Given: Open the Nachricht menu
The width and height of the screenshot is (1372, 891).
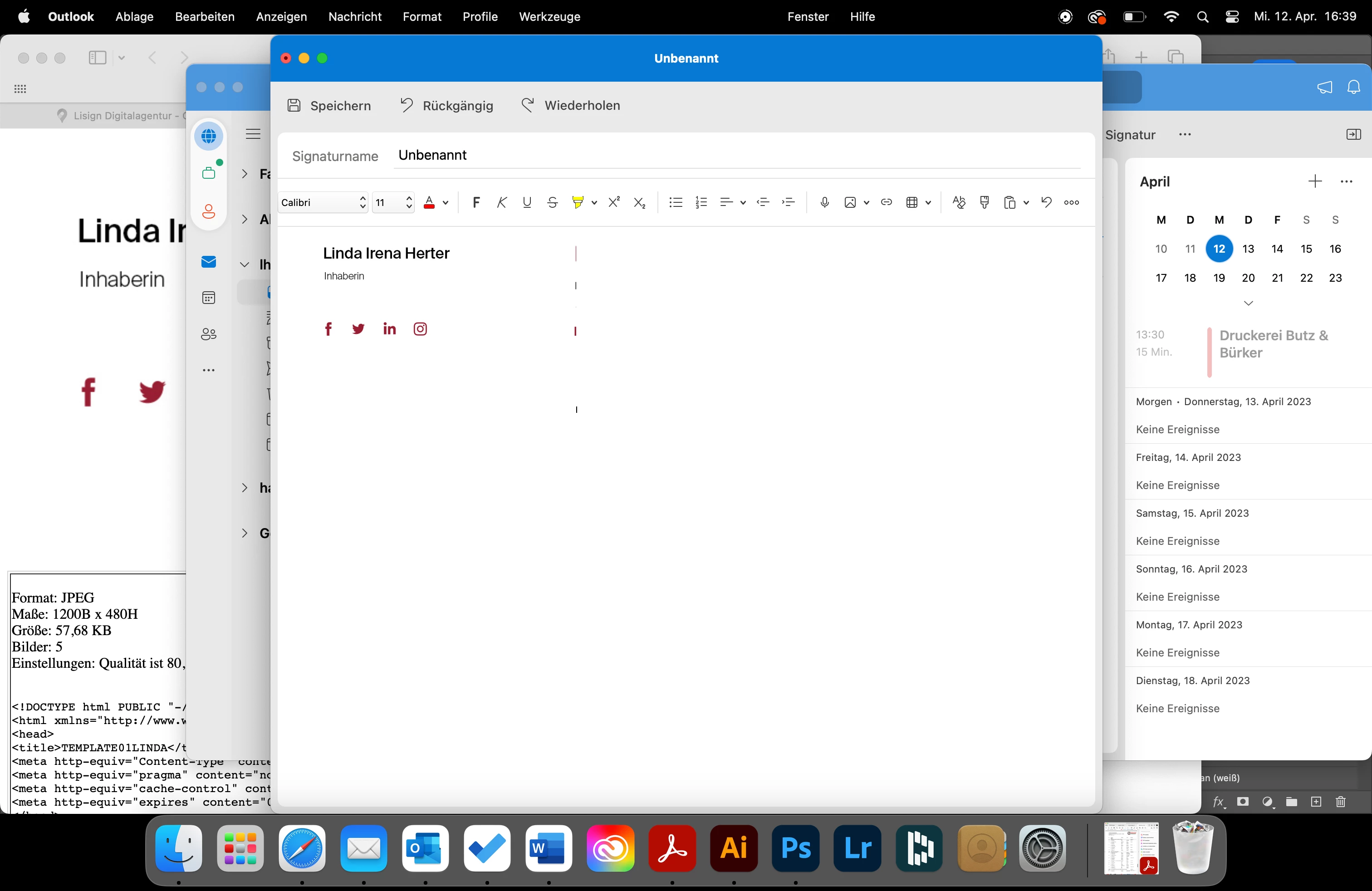Looking at the screenshot, I should pyautogui.click(x=354, y=17).
